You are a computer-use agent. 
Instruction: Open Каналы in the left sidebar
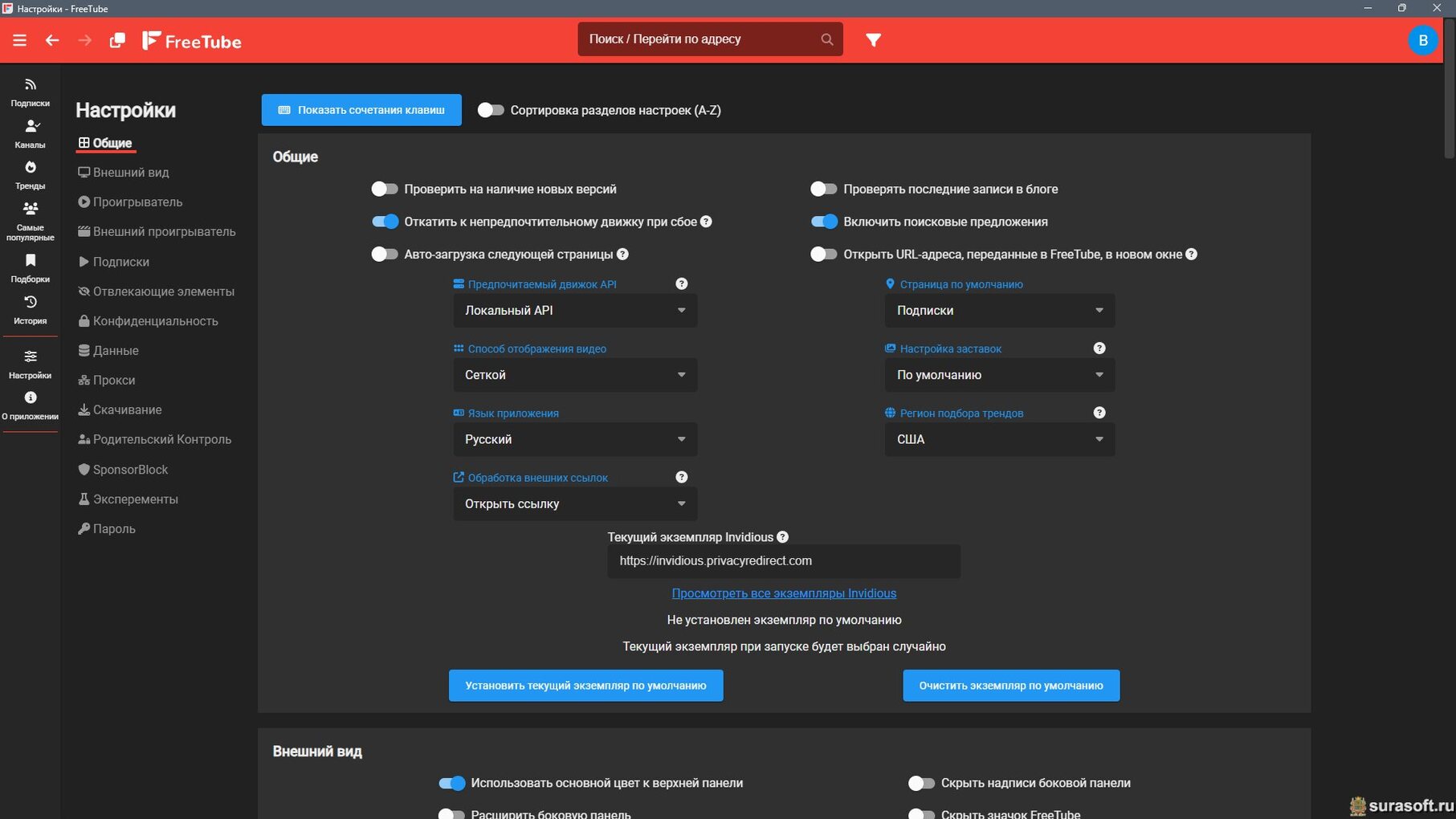coord(31,134)
